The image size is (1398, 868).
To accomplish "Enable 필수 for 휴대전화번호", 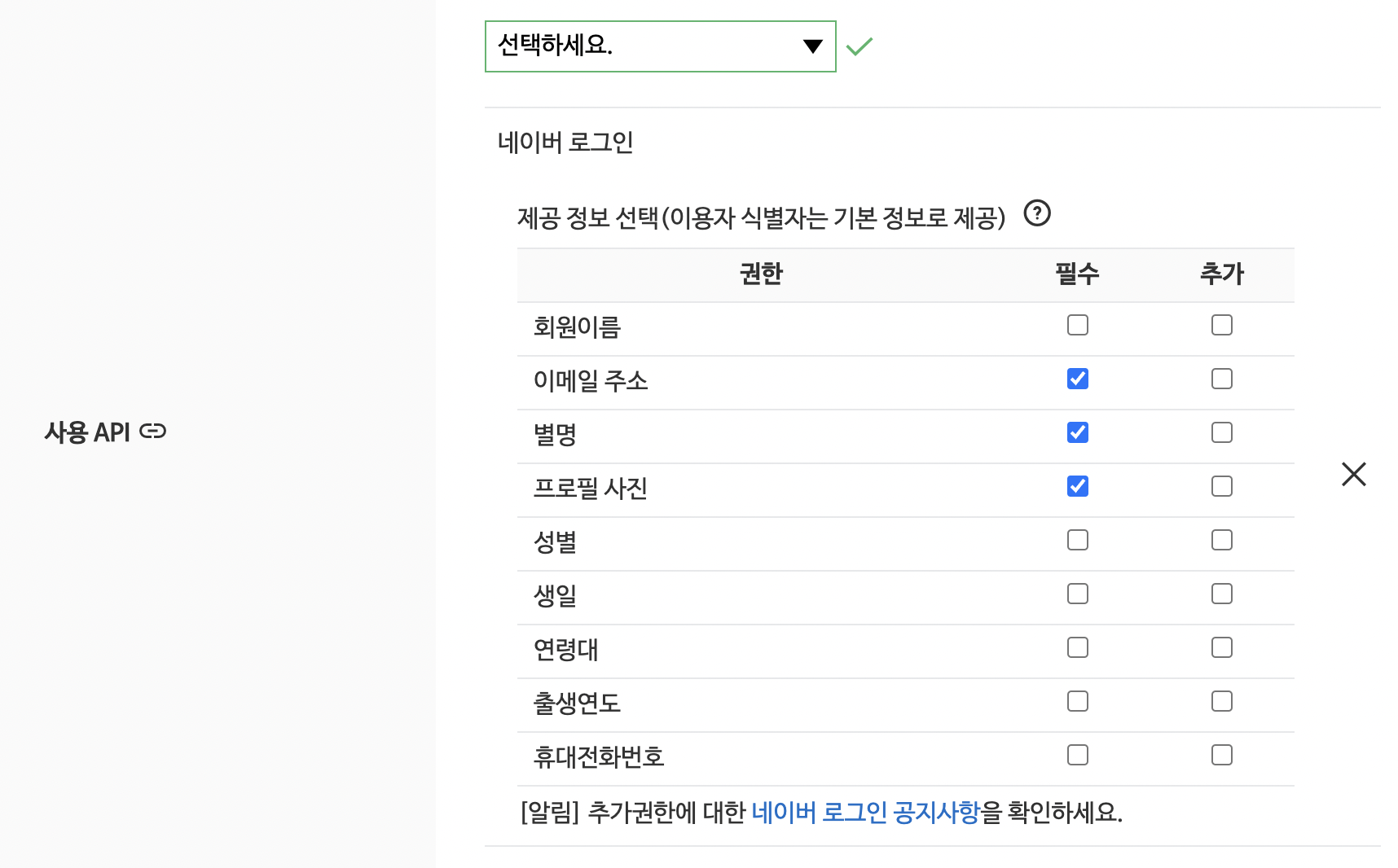I will coord(1078,755).
